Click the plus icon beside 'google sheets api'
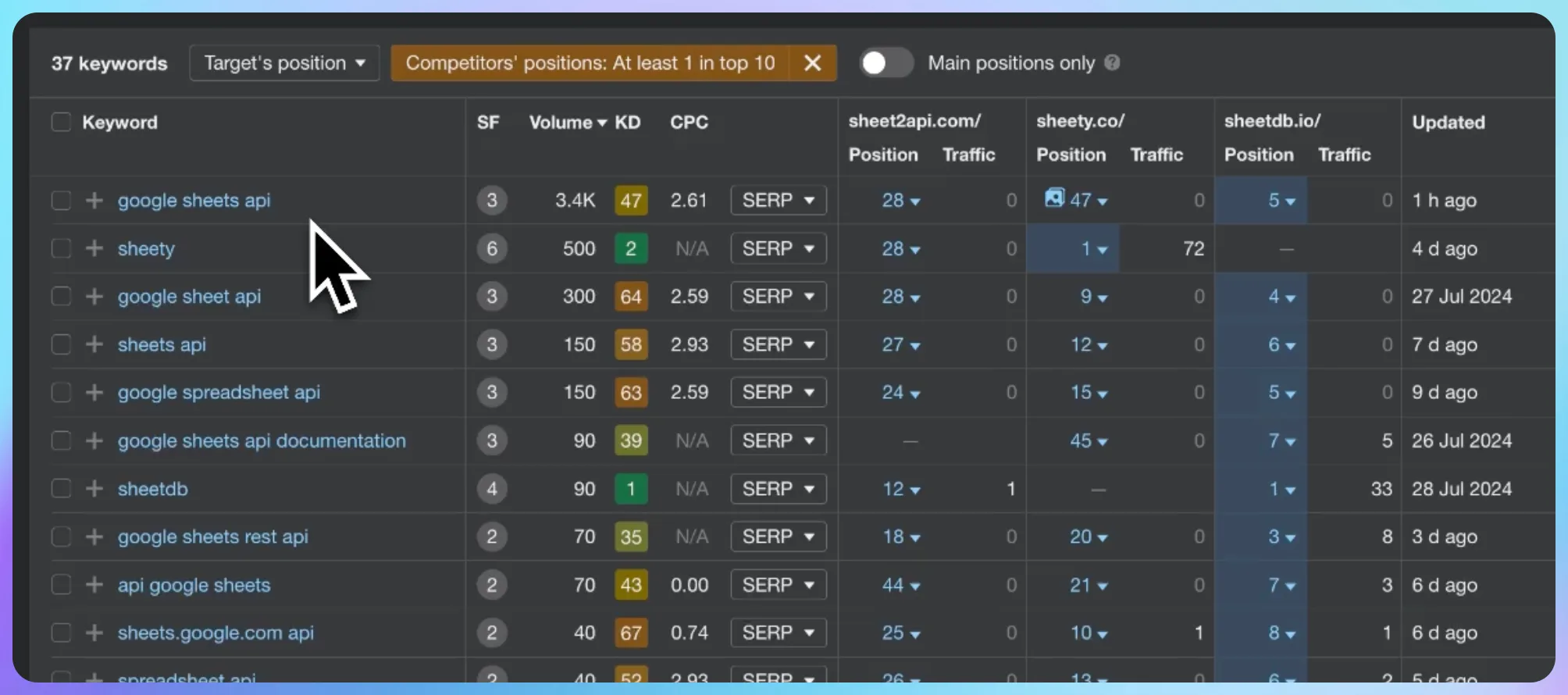 click(94, 201)
